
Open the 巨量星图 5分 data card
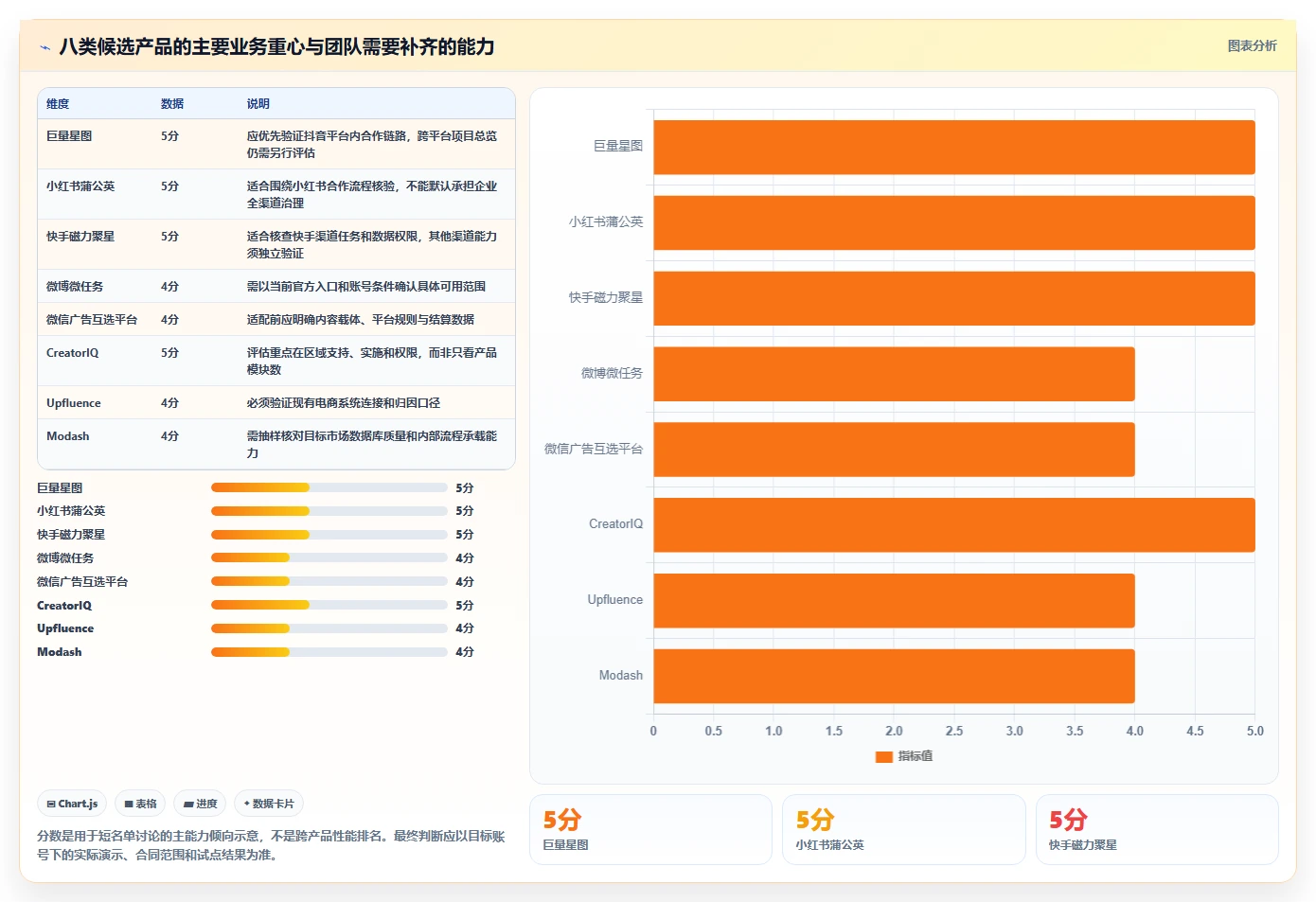[650, 829]
